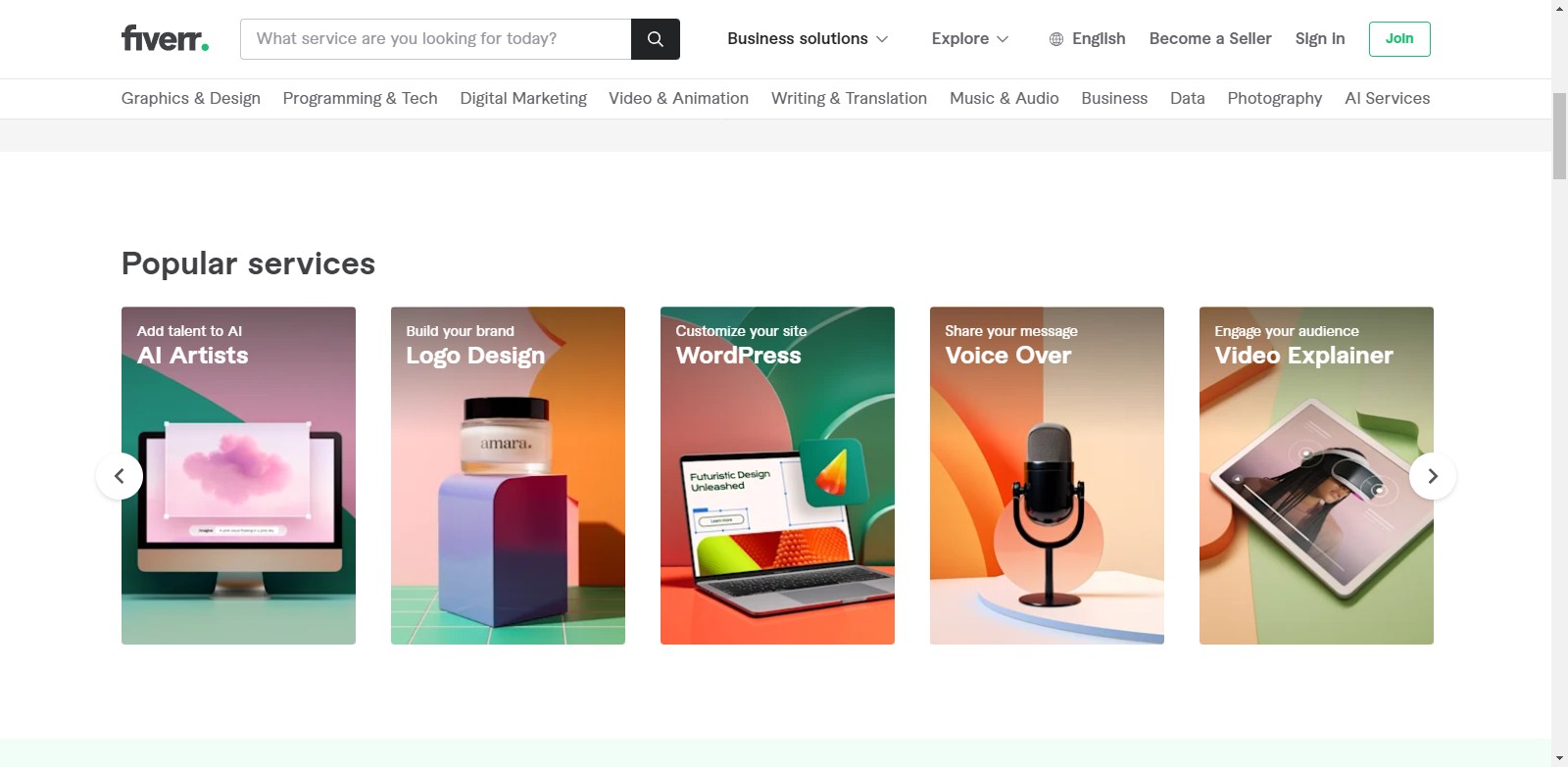This screenshot has height=767, width=1568.
Task: Expand the Business solutions dropdown
Action: point(807,39)
